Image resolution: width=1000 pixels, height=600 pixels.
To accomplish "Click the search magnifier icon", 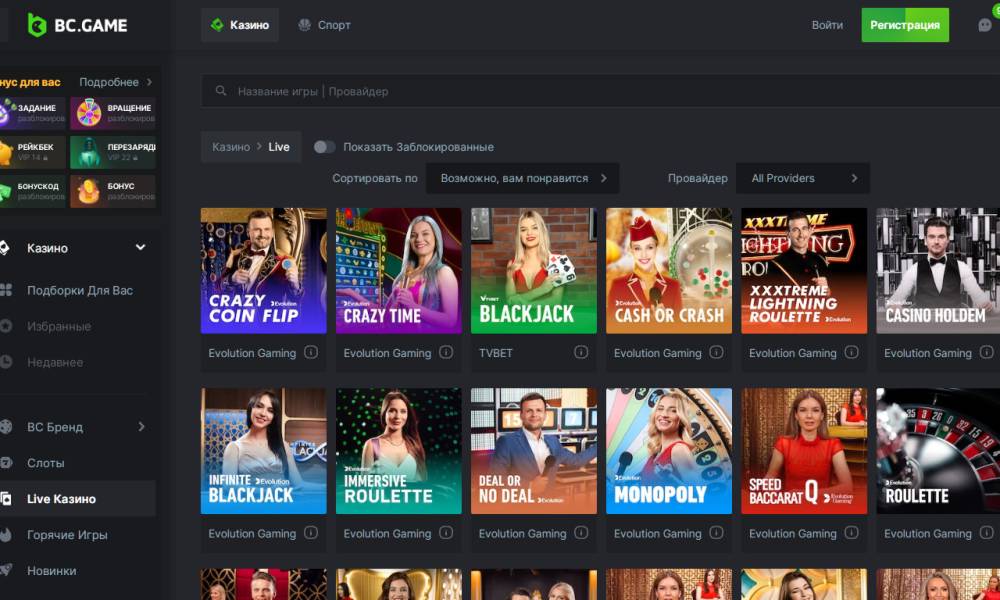I will click(x=221, y=91).
